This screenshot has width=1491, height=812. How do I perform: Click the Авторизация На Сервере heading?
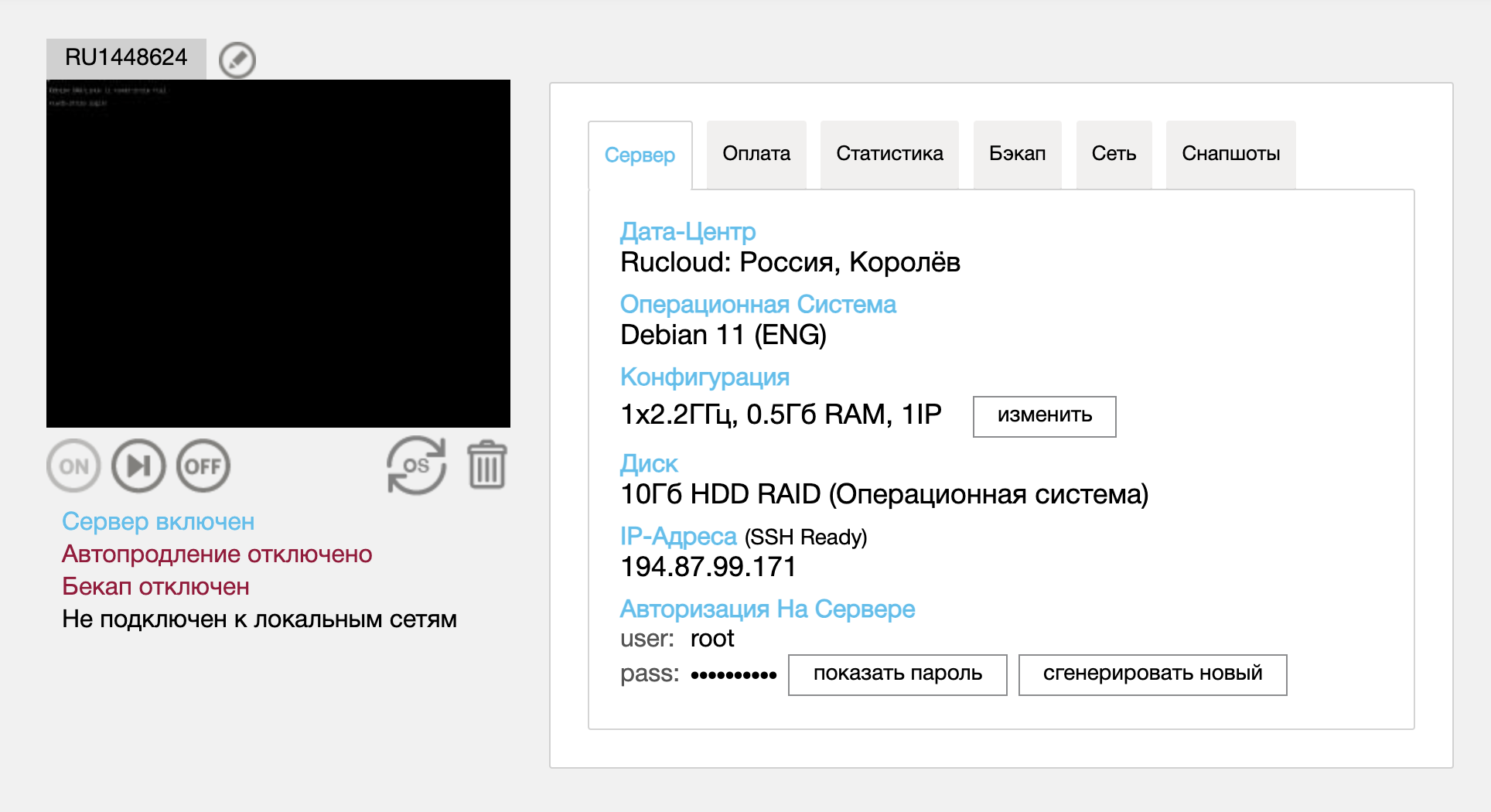(x=767, y=609)
